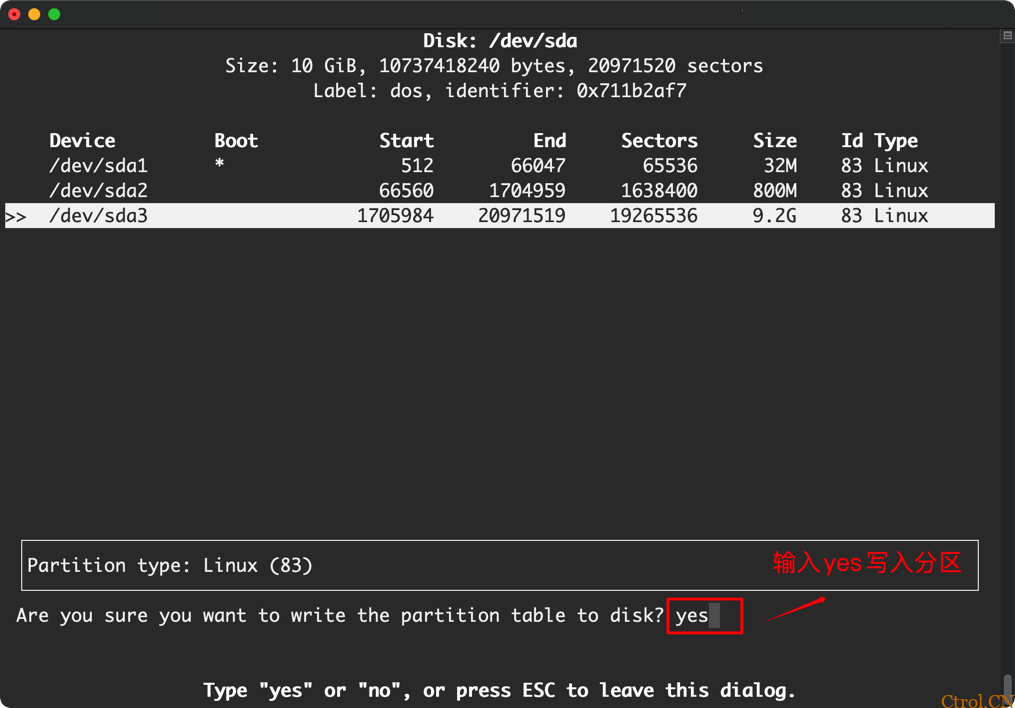Click the 9.2G size value for sda3
The image size is (1015, 708).
(x=774, y=216)
